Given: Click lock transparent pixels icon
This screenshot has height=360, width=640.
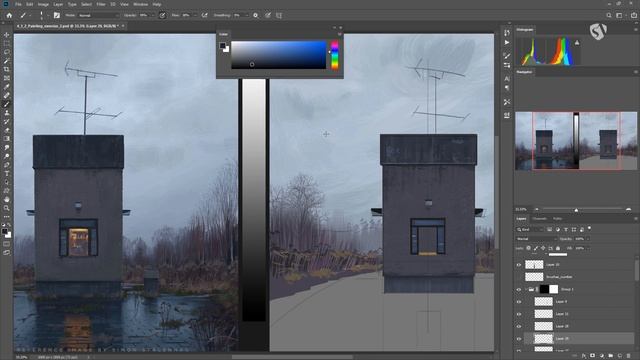Looking at the screenshot, I should (529, 248).
